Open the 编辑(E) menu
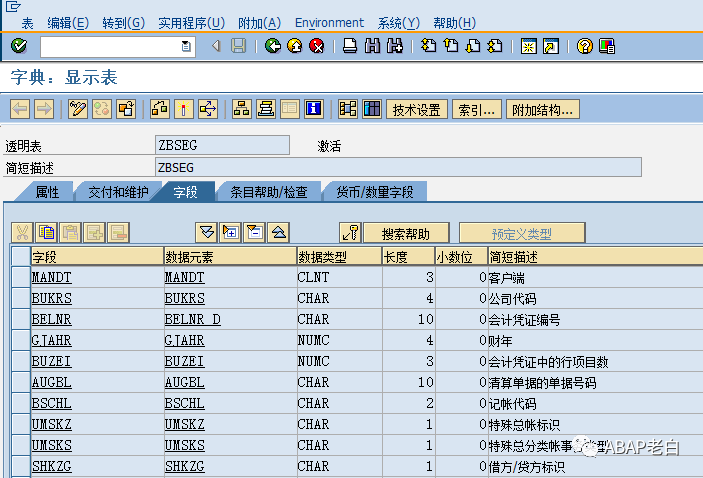The width and height of the screenshot is (703, 478). point(68,23)
